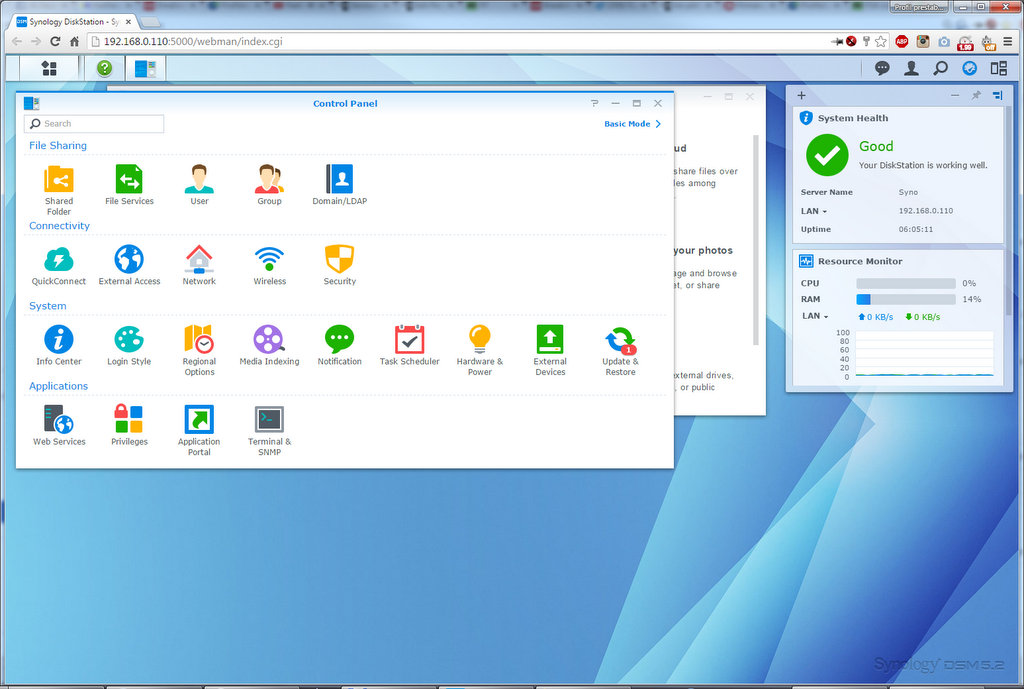Expand the LAN dropdown in System Health
Image resolution: width=1024 pixels, height=689 pixels.
[814, 211]
